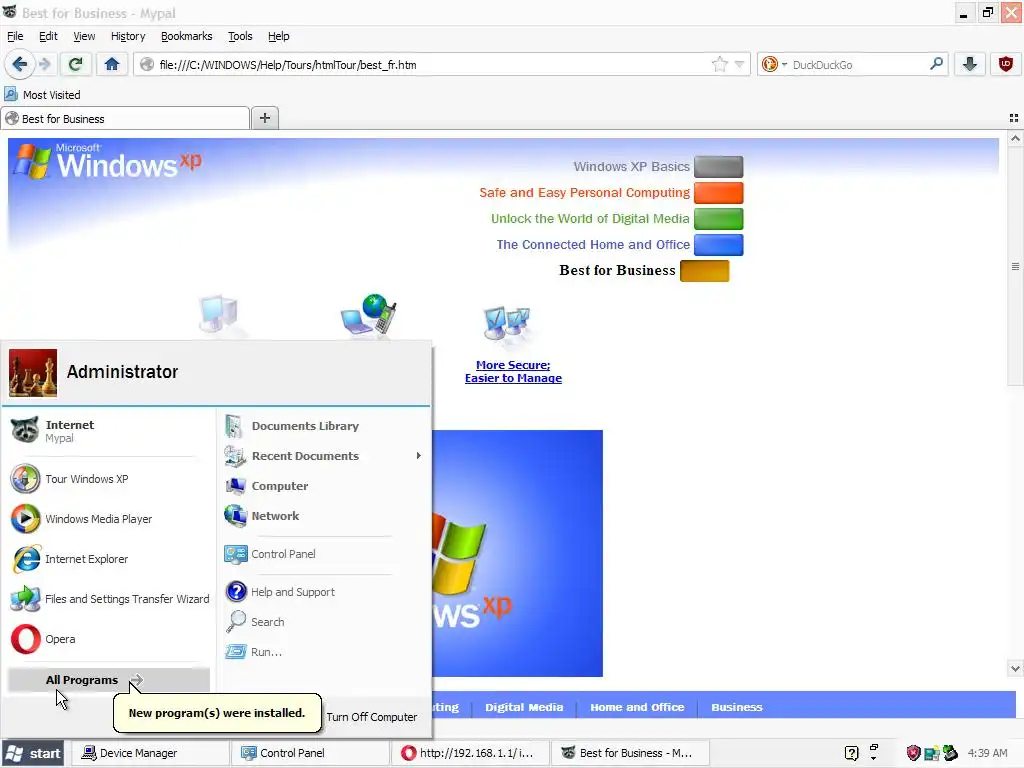Open The Connected Home and Office
1024x768 pixels.
click(x=593, y=244)
